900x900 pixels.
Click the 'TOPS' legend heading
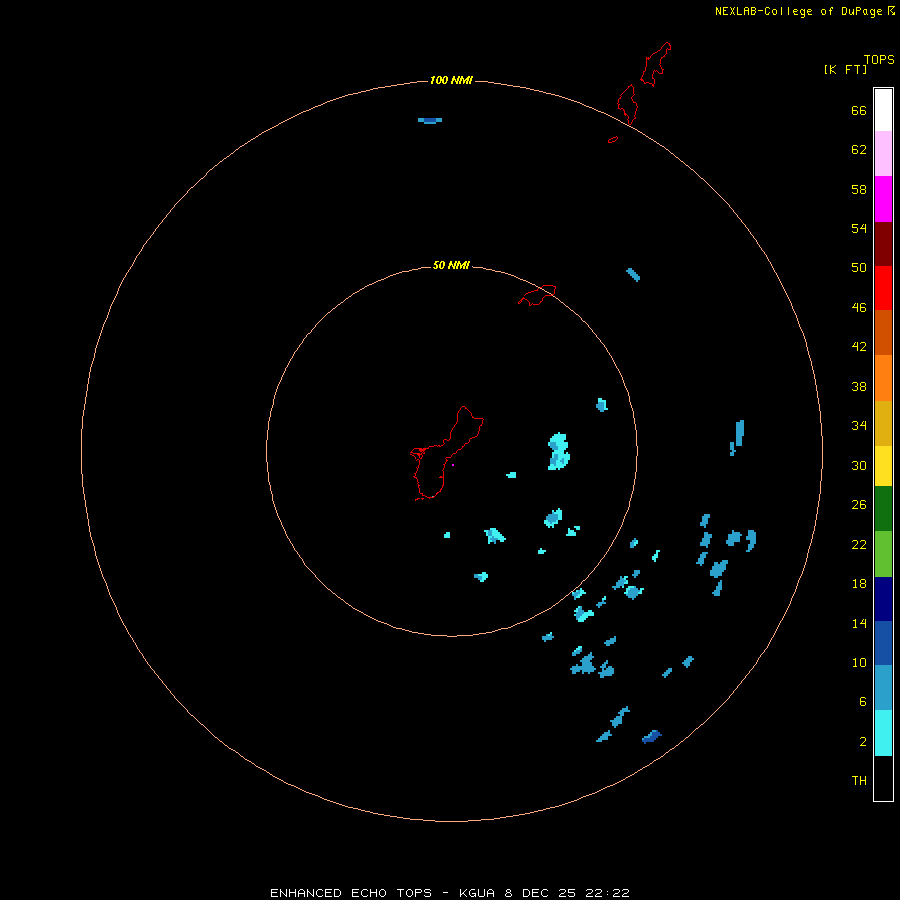(x=879, y=60)
